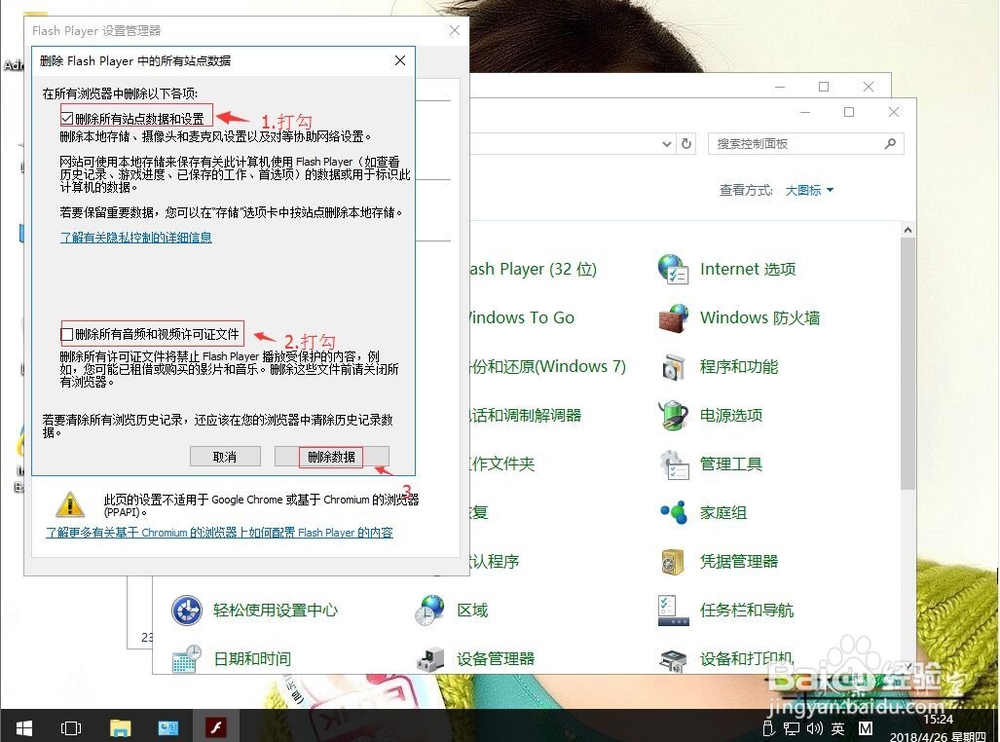The width and height of the screenshot is (1000, 742).
Task: Click the Internet 选项 globe icon
Action: [x=673, y=269]
